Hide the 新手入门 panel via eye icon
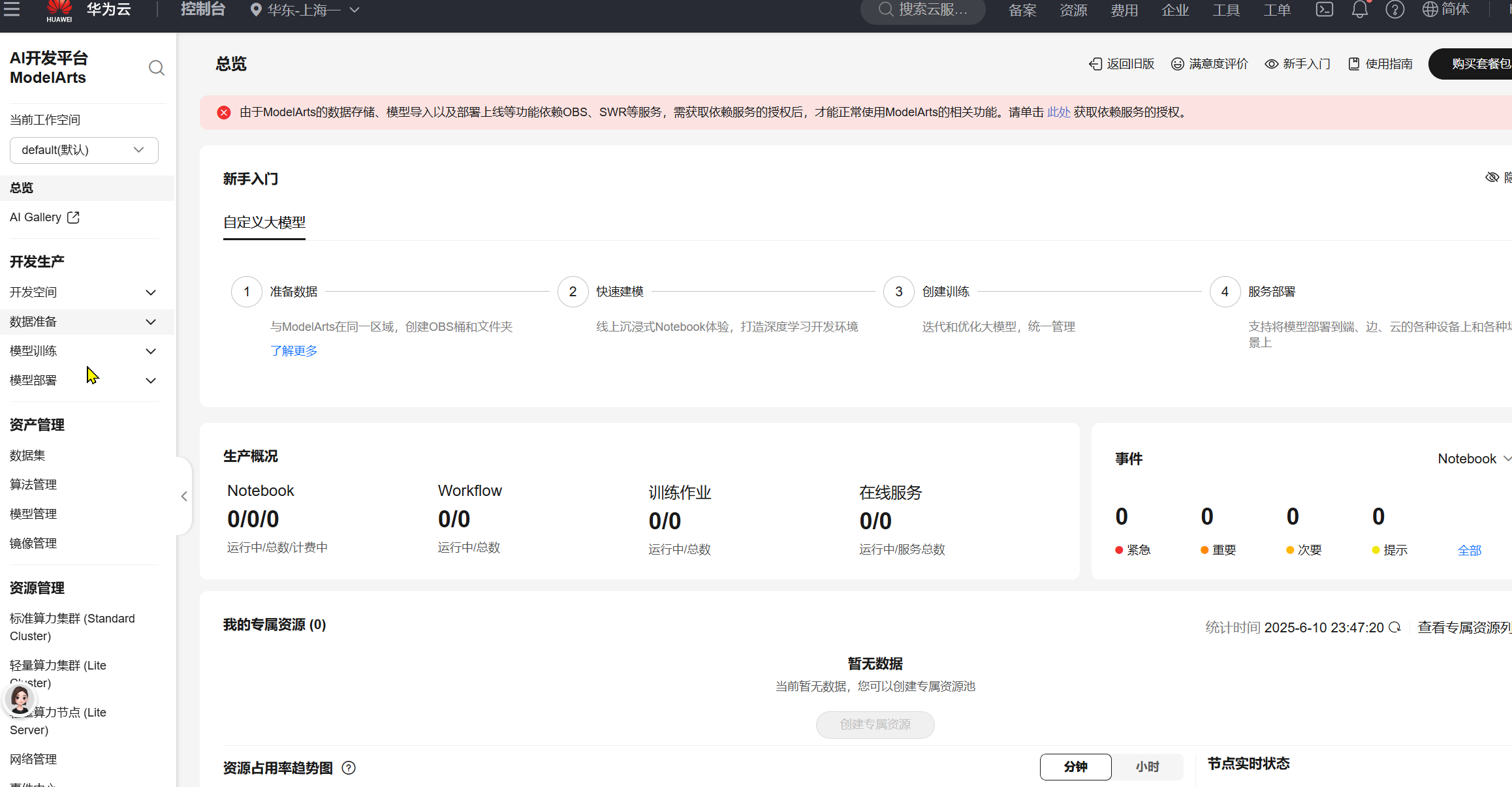1512x787 pixels. coord(1492,177)
